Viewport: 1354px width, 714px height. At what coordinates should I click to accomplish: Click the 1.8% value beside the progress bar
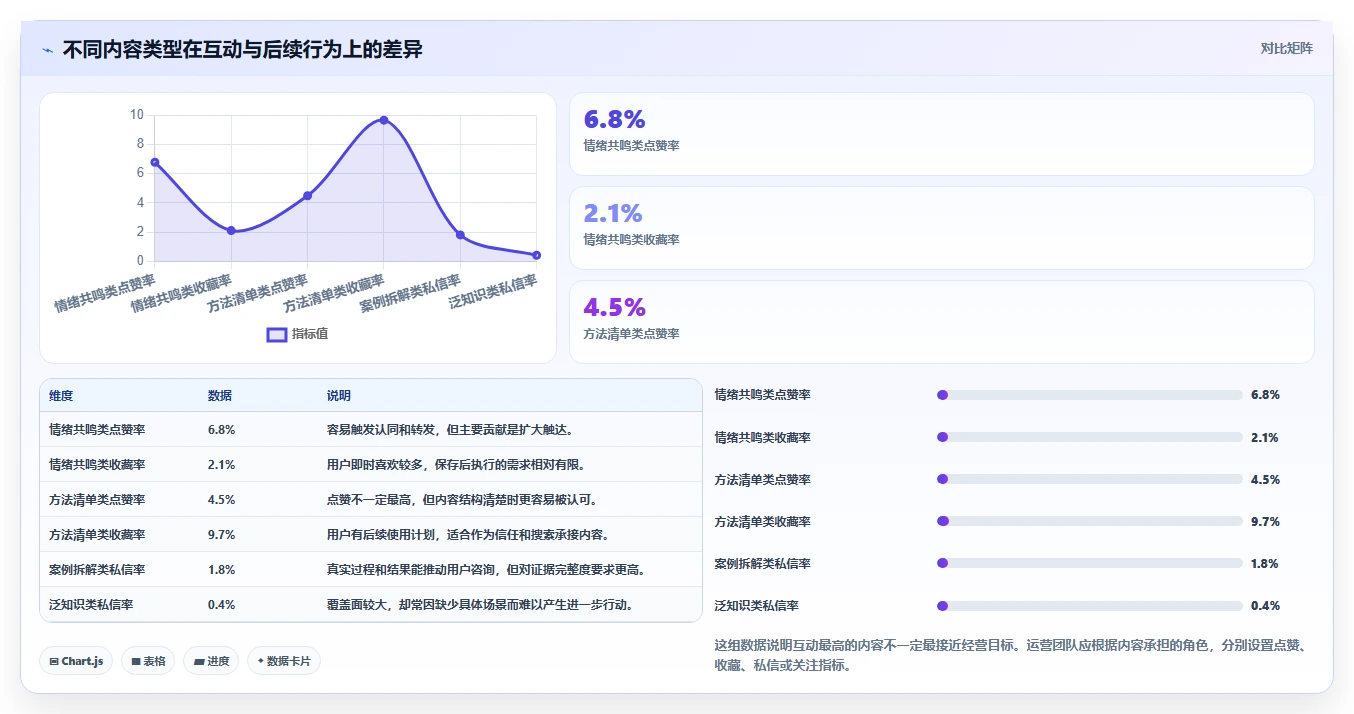point(1265,563)
